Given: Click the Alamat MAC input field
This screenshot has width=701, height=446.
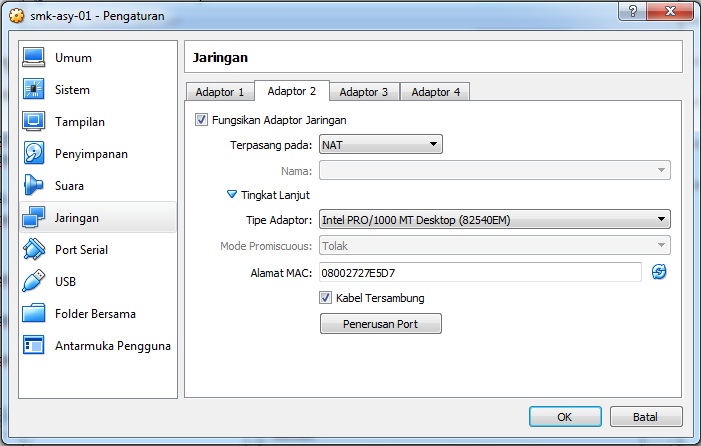Looking at the screenshot, I should [480, 272].
